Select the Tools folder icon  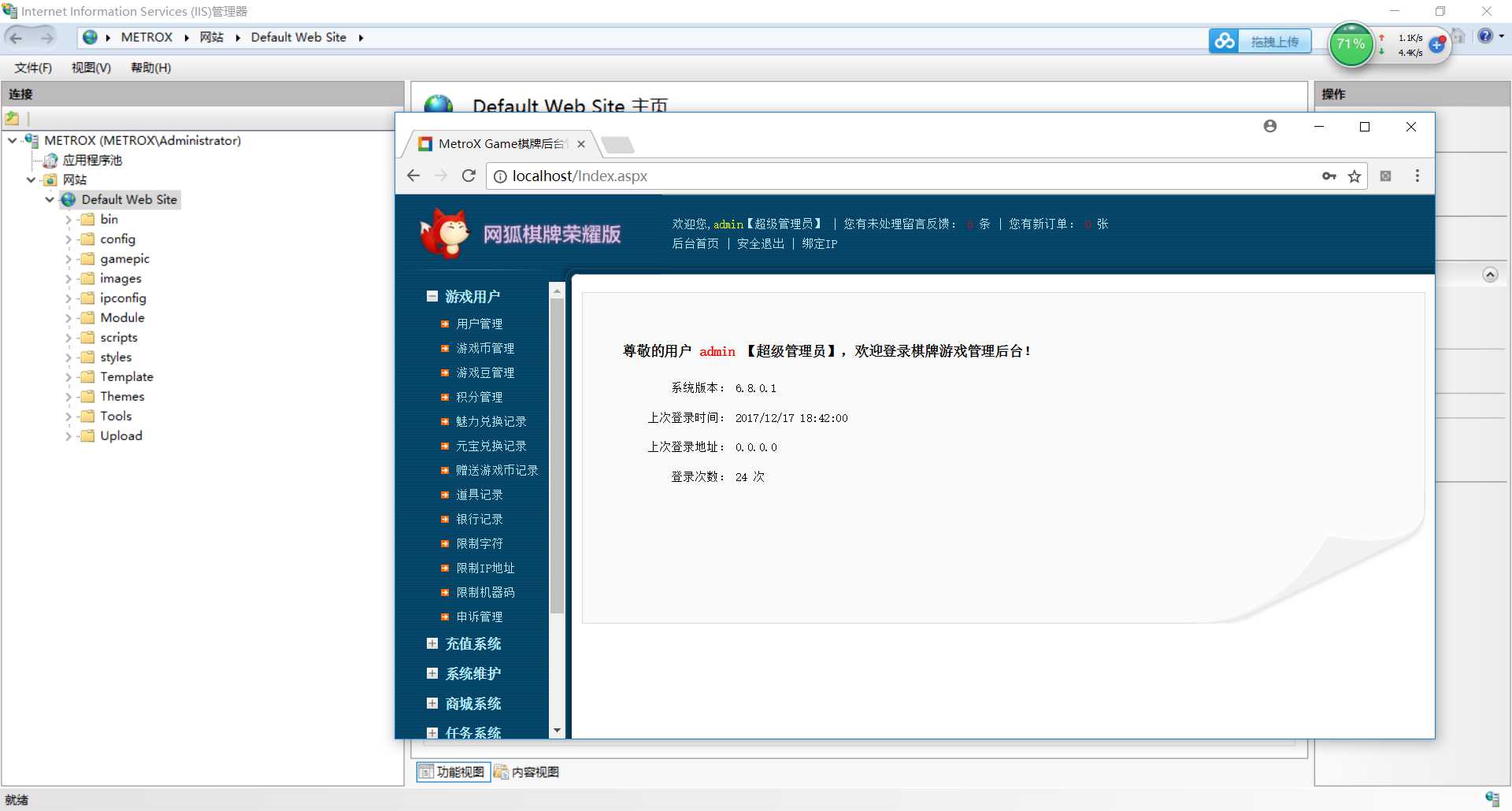(x=87, y=416)
